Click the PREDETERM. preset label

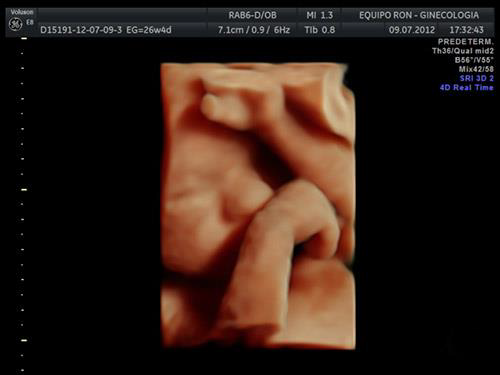(x=465, y=42)
